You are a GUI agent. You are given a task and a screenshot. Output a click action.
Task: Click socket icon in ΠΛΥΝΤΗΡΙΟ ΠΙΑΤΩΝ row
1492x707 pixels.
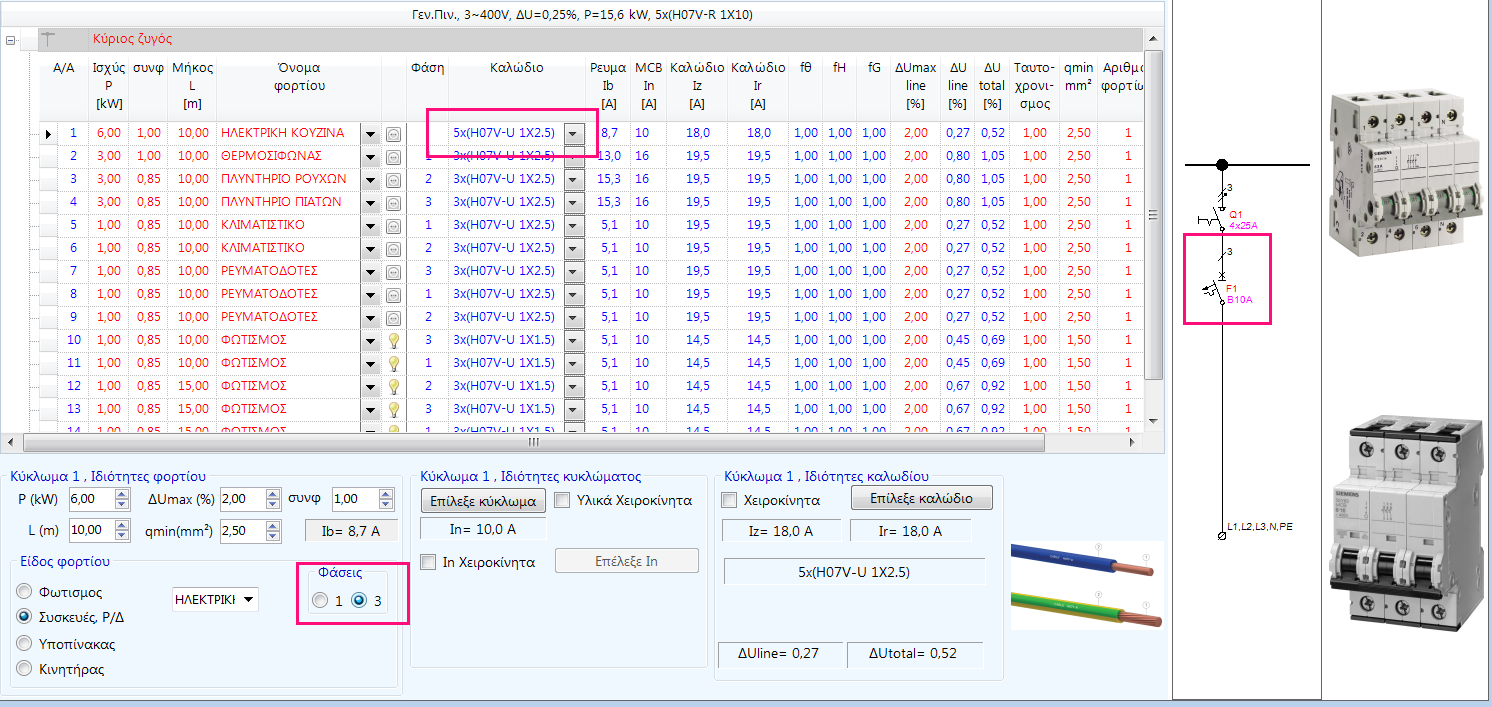point(394,202)
